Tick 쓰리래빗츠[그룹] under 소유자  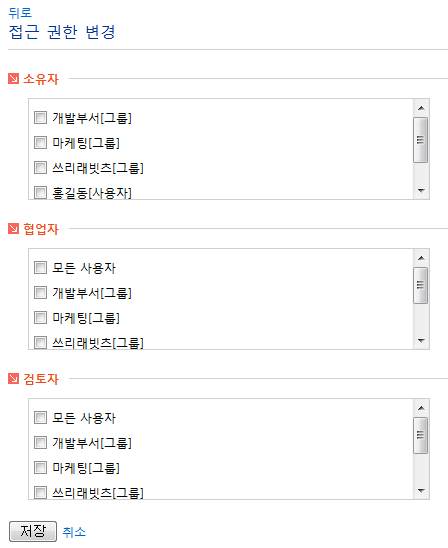pos(41,167)
